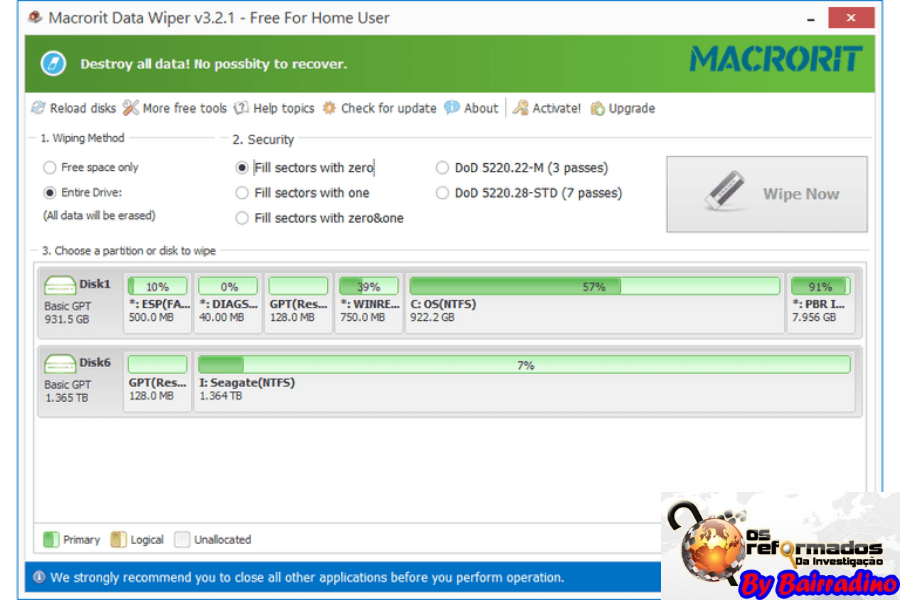Click the 10% usage bar of ESP
Image resolution: width=900 pixels, height=600 pixels.
point(158,286)
